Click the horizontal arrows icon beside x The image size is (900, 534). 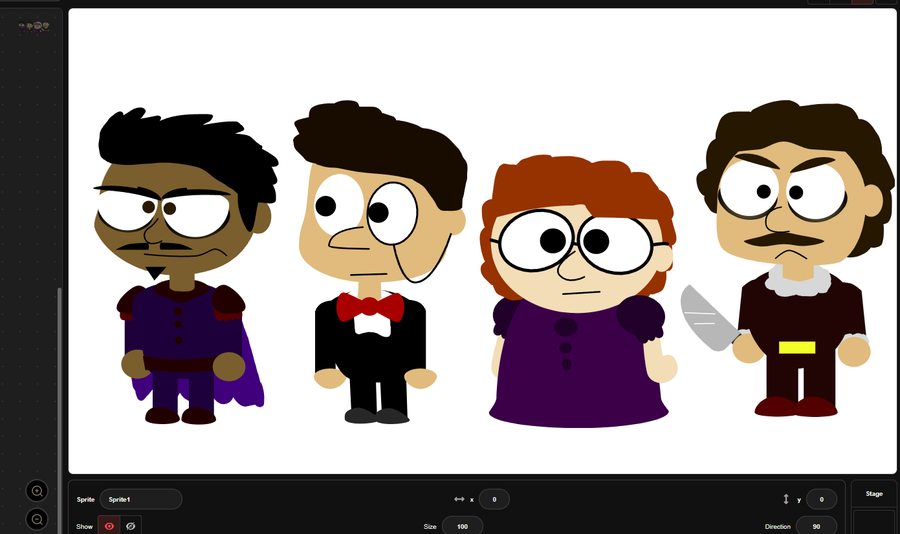point(459,499)
